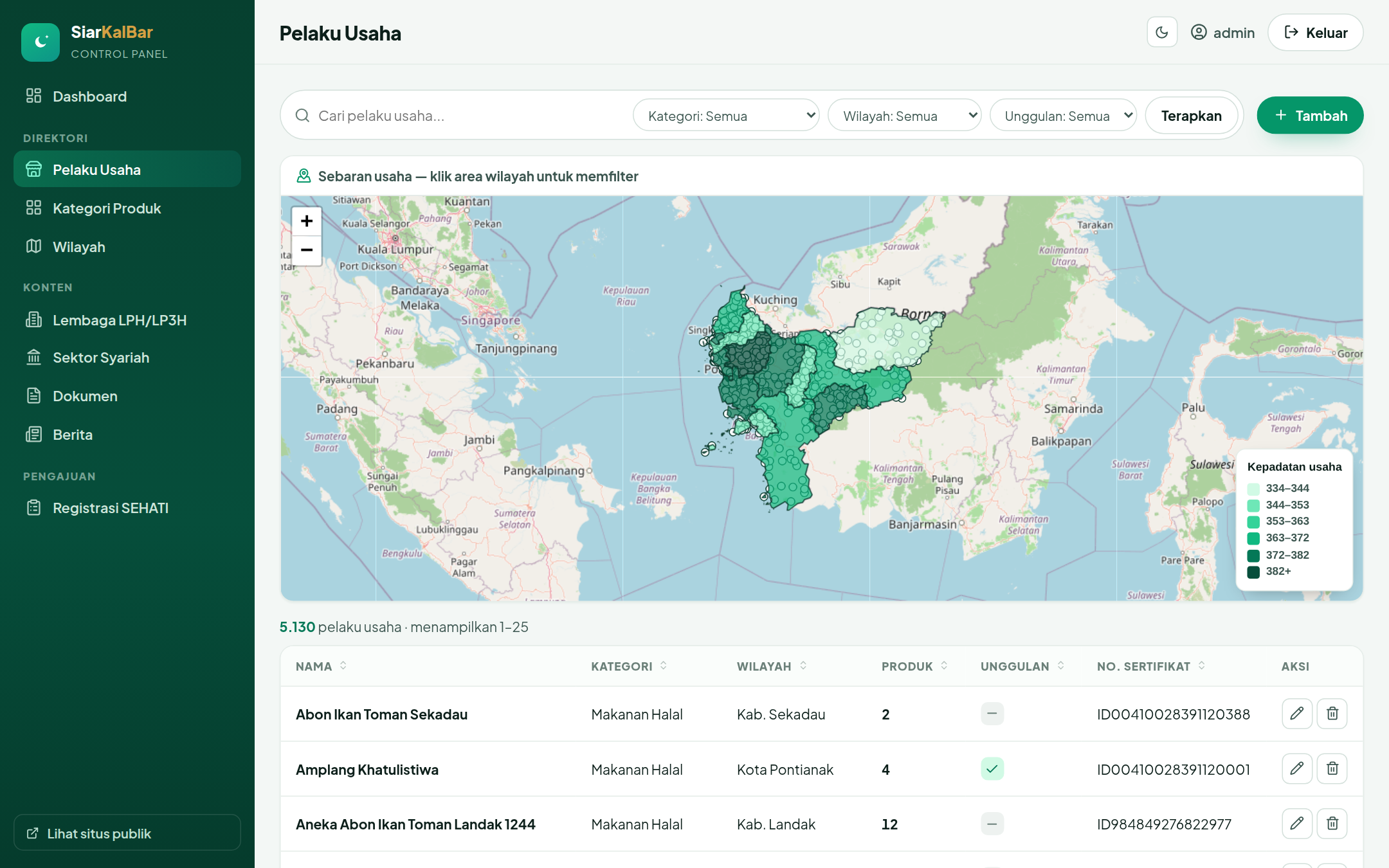Sort table by NAMA column

pos(322,666)
